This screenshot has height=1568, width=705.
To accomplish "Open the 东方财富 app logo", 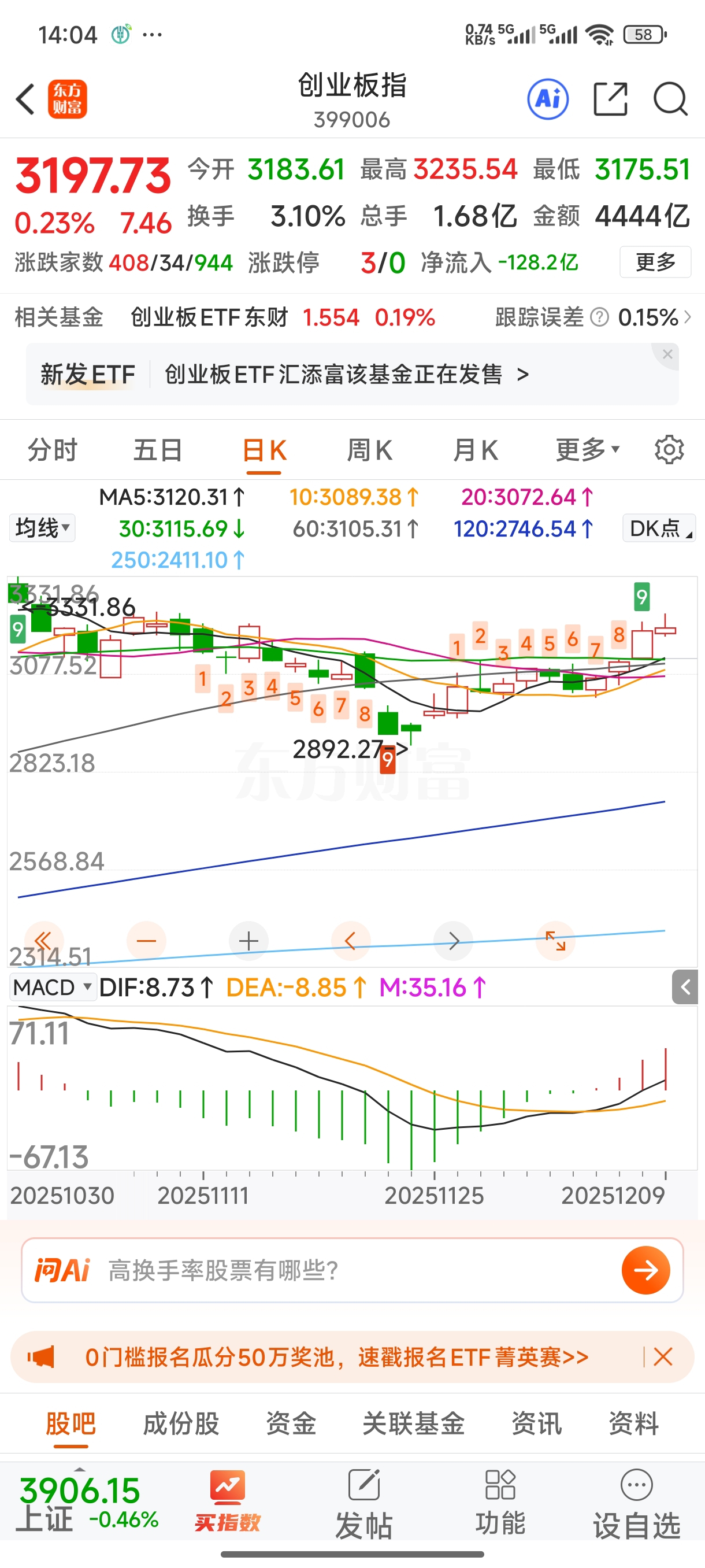I will pos(68,99).
